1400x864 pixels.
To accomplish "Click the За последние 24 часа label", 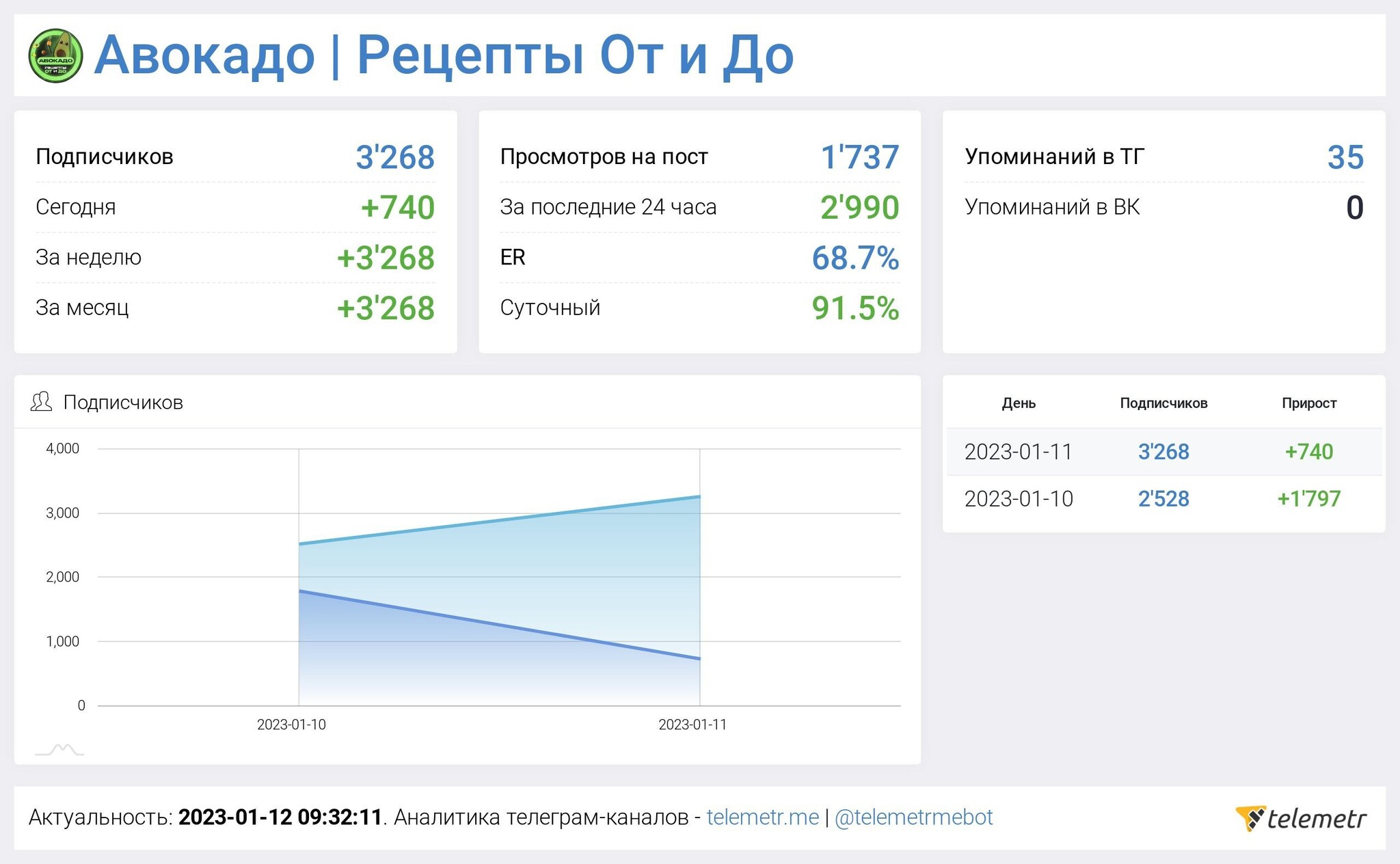I will 608,207.
